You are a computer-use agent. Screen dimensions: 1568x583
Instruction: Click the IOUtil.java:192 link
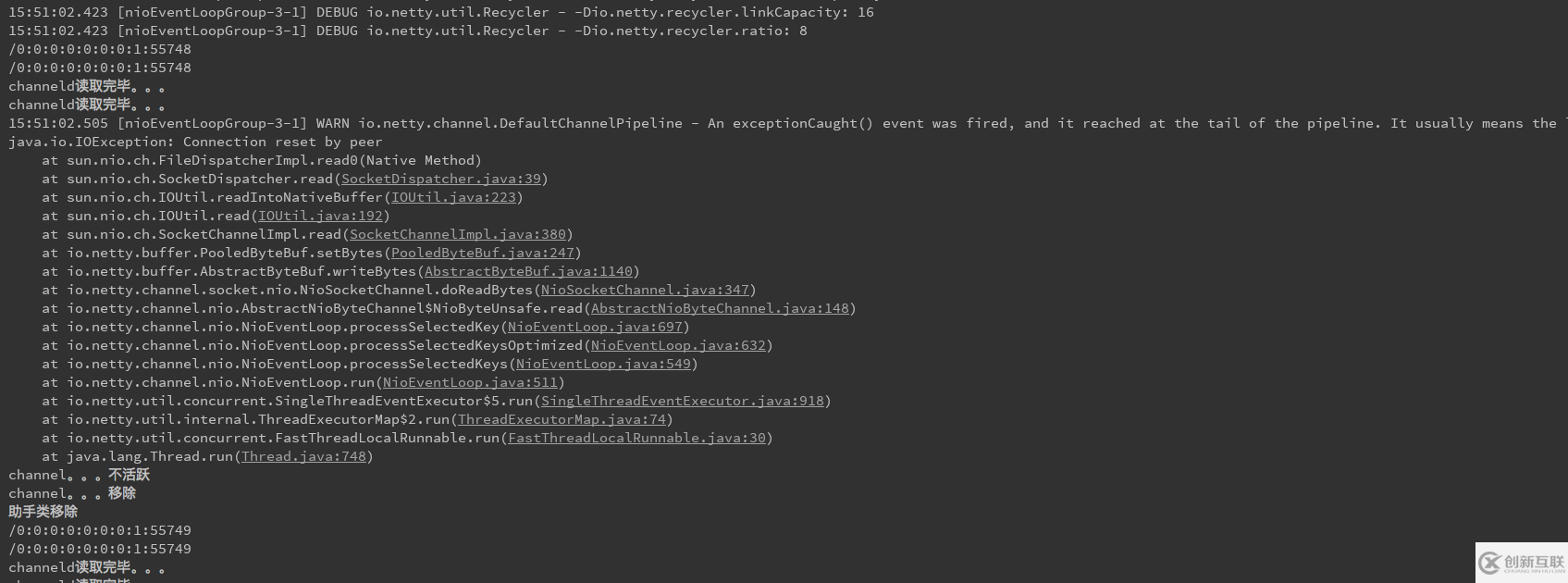pyautogui.click(x=320, y=216)
